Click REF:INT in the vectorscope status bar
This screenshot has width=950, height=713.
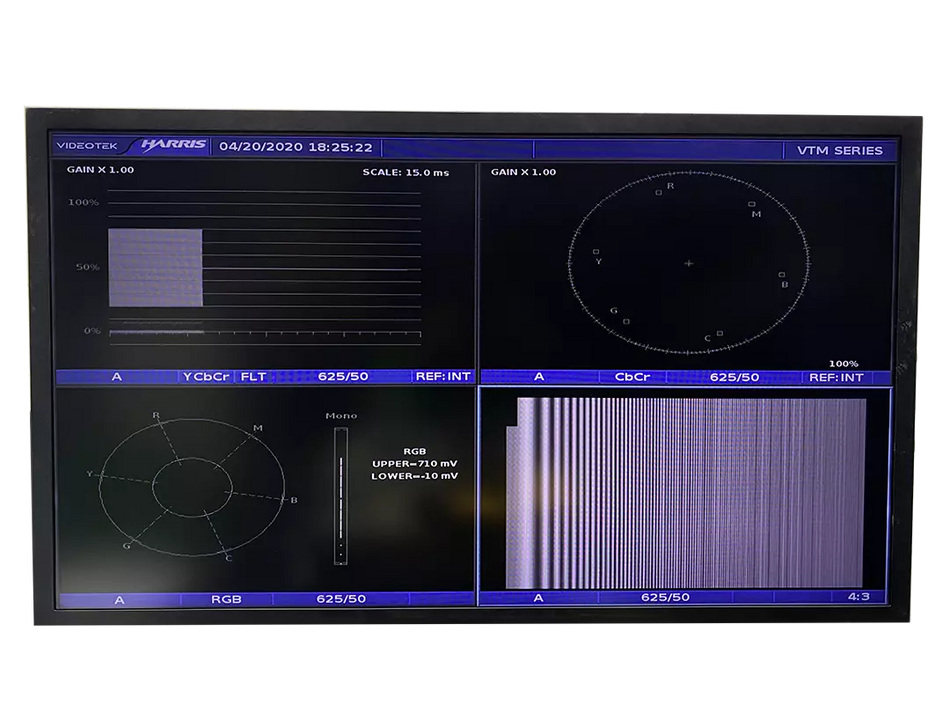point(837,377)
